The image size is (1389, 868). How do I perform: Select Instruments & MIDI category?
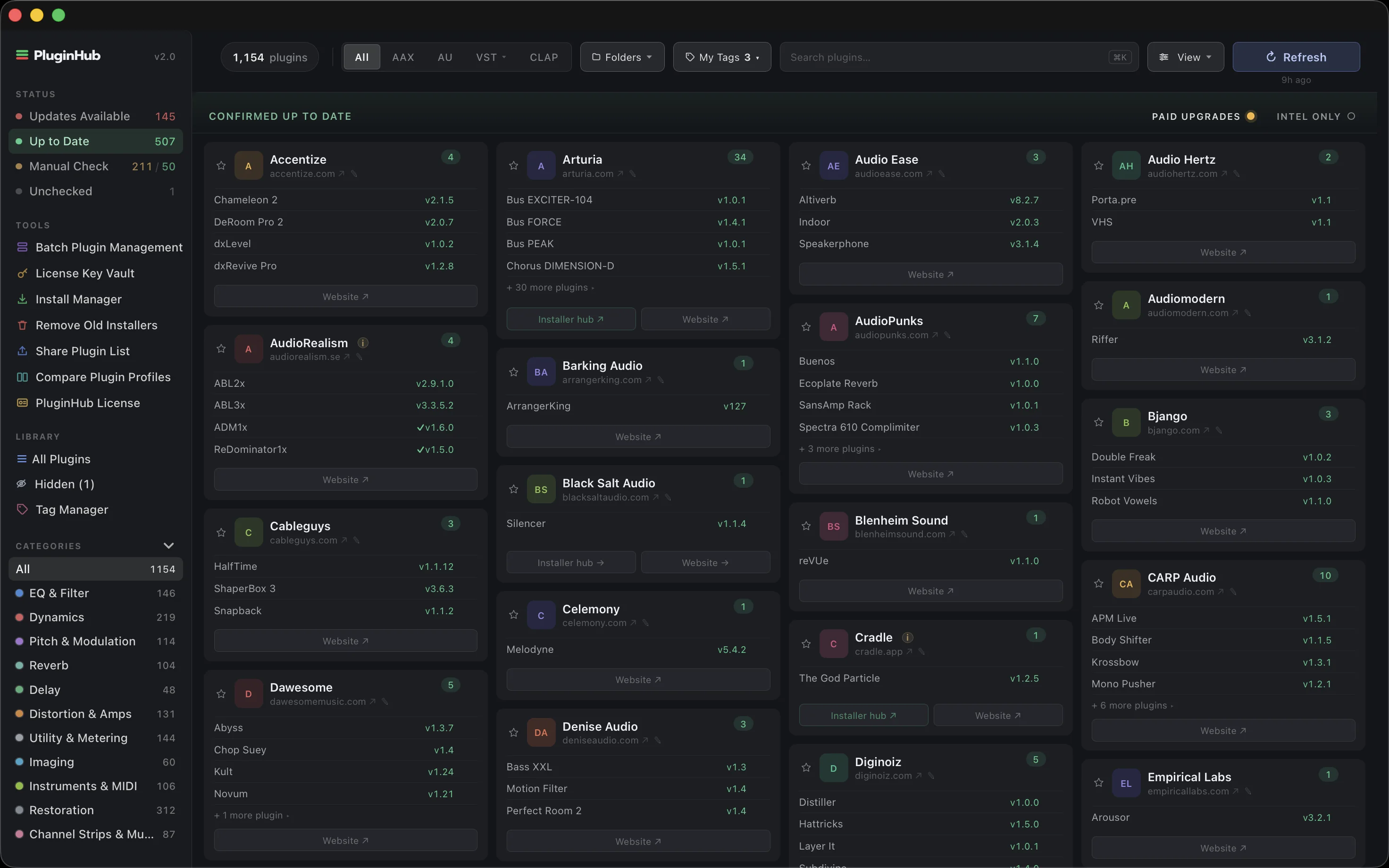(95, 786)
